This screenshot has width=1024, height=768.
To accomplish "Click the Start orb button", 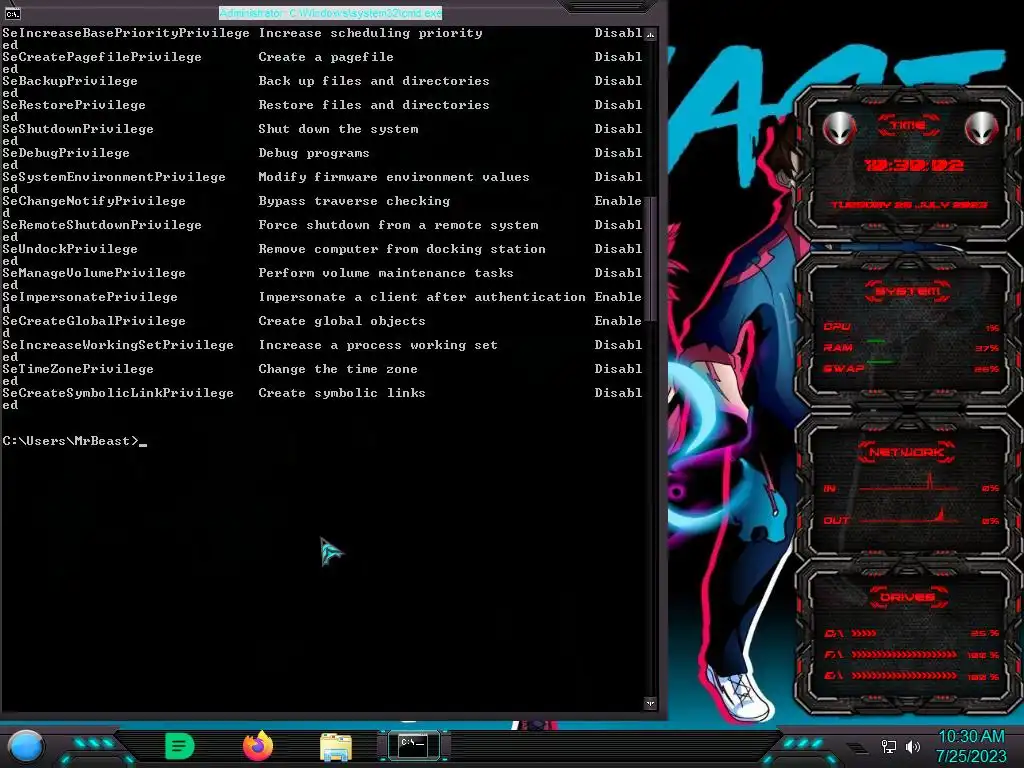I will (25, 746).
